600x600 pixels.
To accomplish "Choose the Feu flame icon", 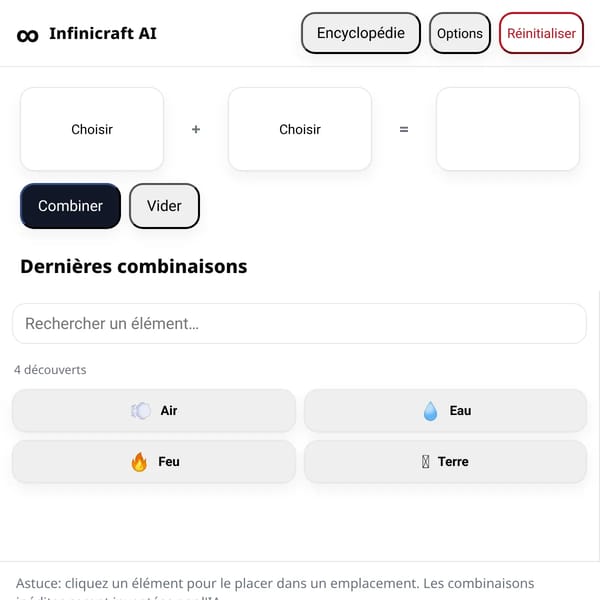I will pos(139,461).
